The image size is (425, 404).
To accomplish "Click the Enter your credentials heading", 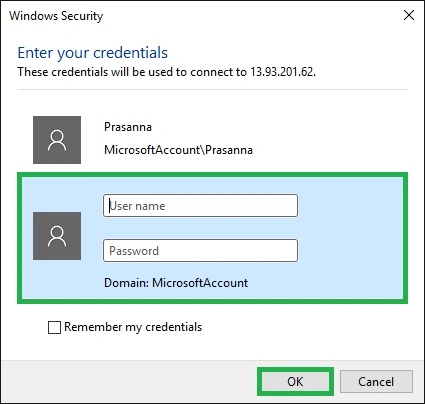I will click(93, 53).
